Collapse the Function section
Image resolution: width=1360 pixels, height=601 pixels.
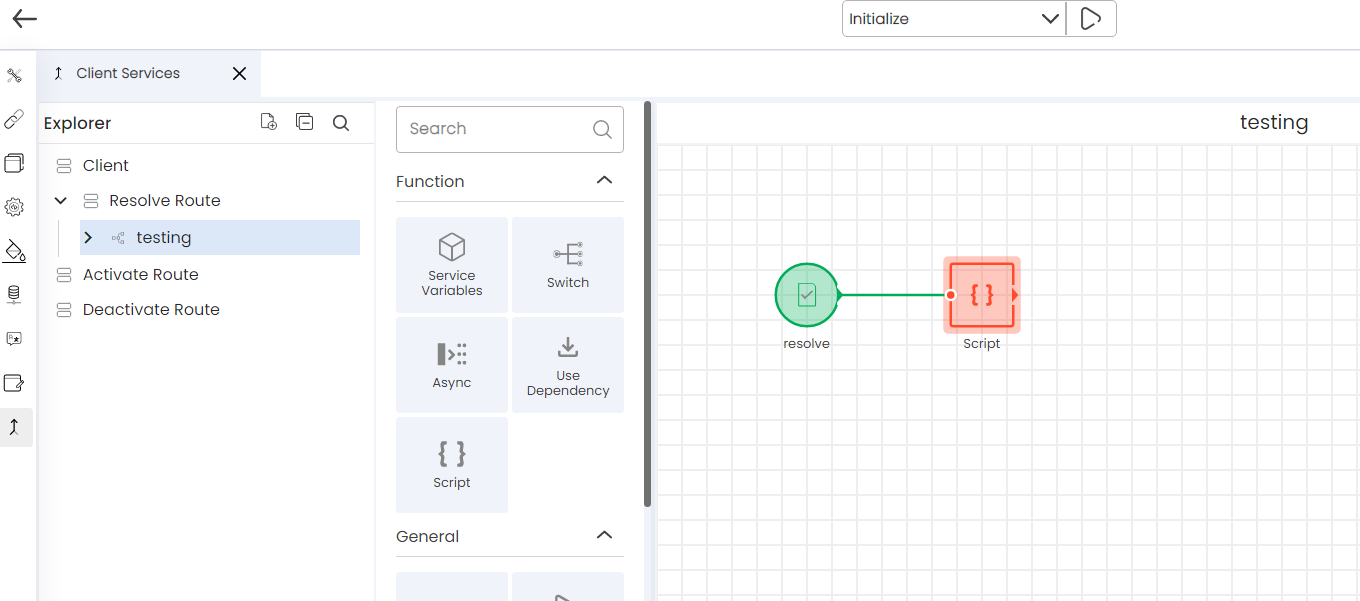point(604,181)
